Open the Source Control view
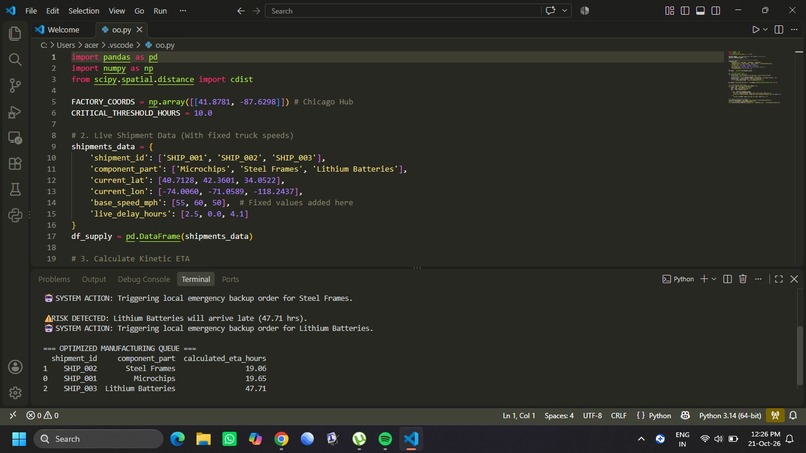Viewport: 806px width, 453px height. tap(15, 85)
